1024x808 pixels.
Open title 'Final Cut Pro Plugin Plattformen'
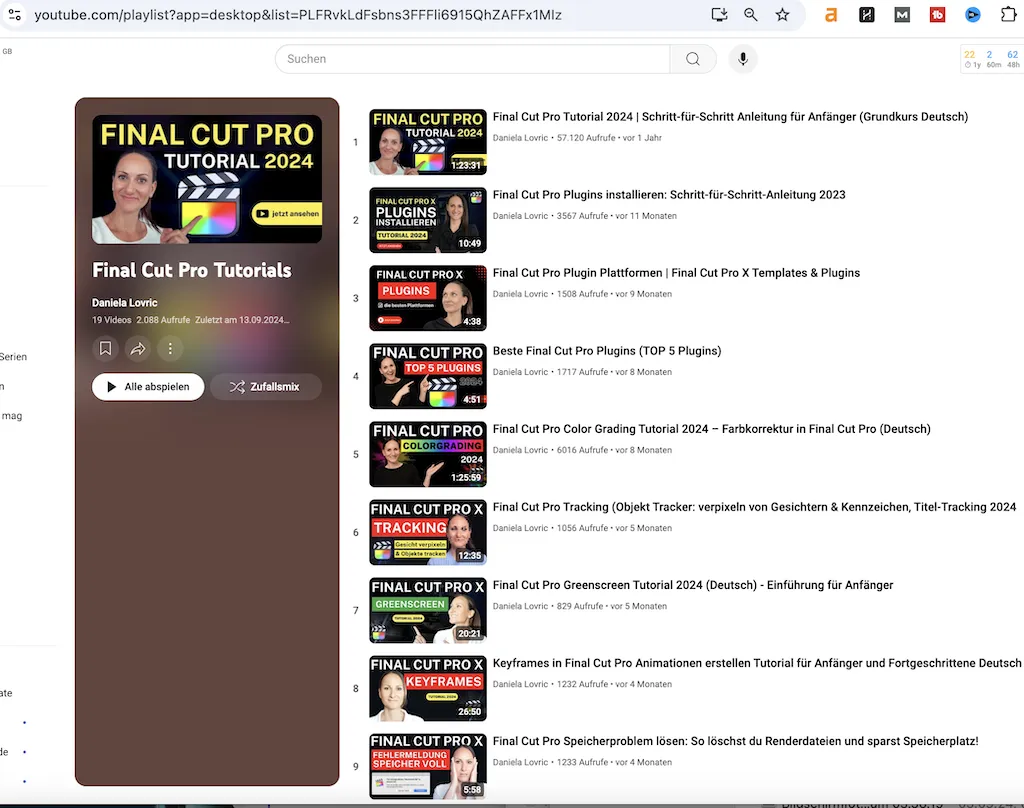click(676, 273)
